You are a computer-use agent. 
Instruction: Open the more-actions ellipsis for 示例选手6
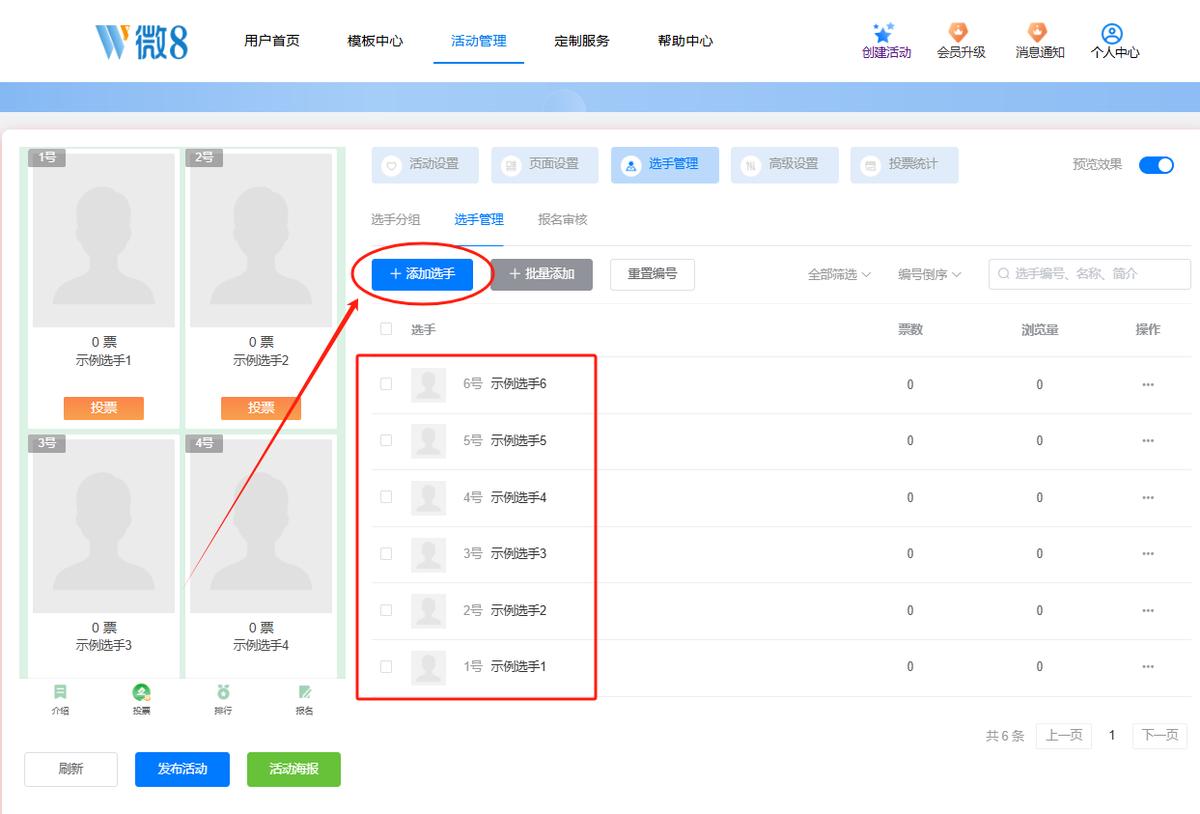[x=1148, y=385]
